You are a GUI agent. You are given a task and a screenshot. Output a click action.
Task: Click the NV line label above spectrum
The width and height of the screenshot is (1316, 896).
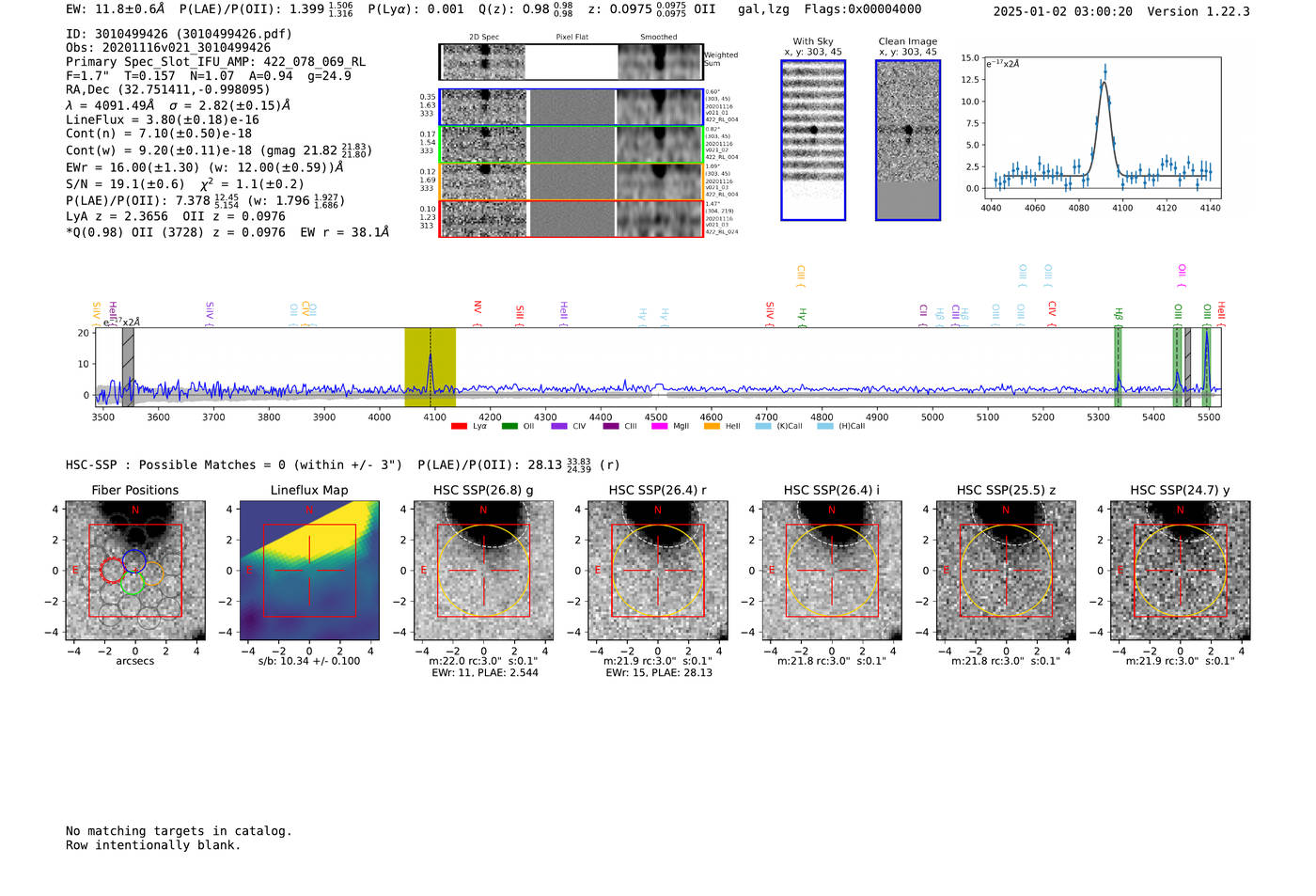pyautogui.click(x=478, y=309)
